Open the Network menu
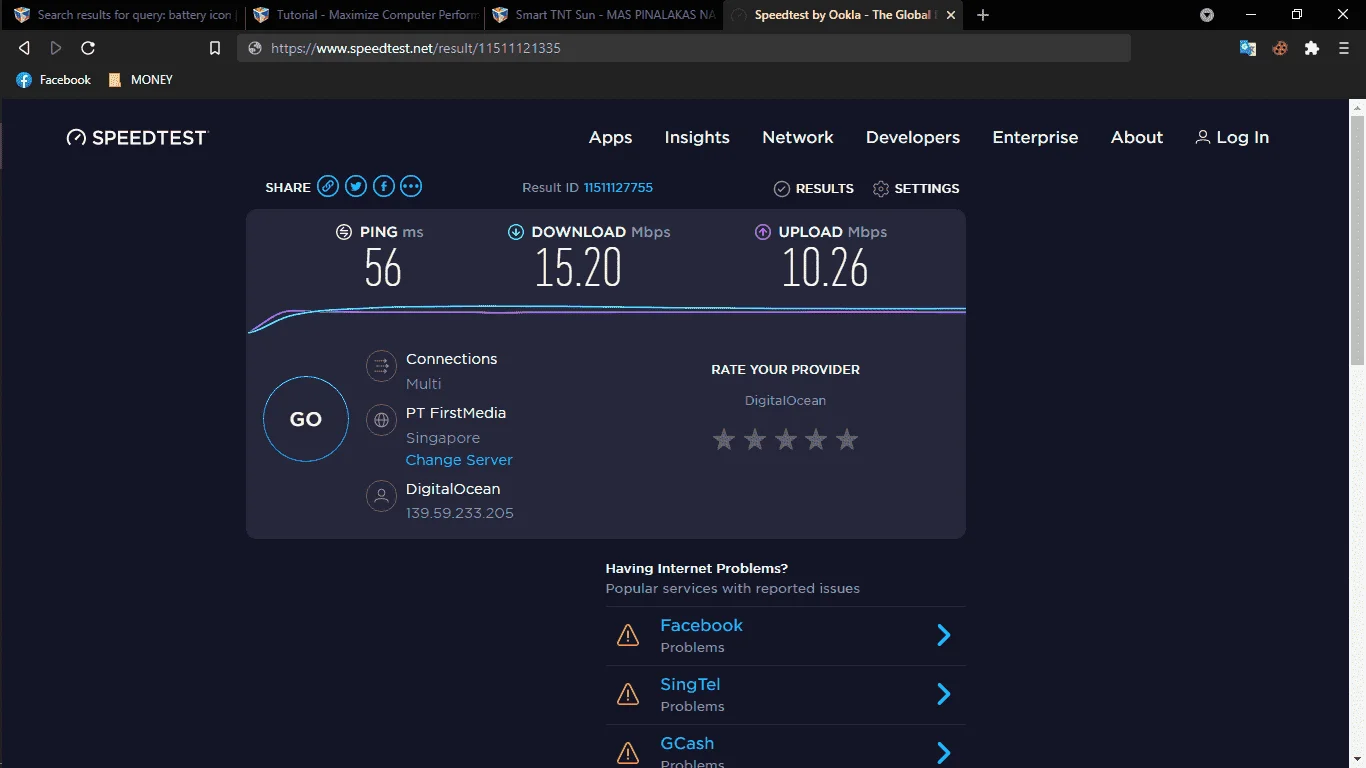This screenshot has height=768, width=1366. point(798,138)
